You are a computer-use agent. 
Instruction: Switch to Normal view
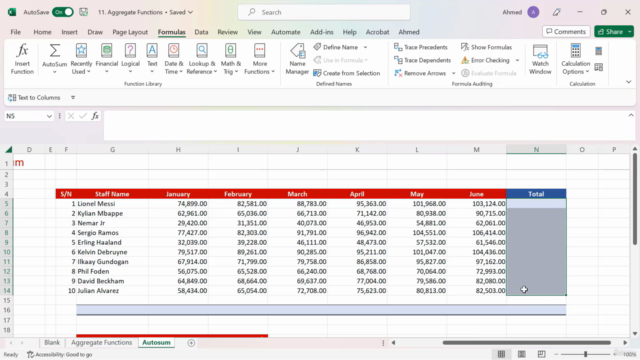pos(501,354)
